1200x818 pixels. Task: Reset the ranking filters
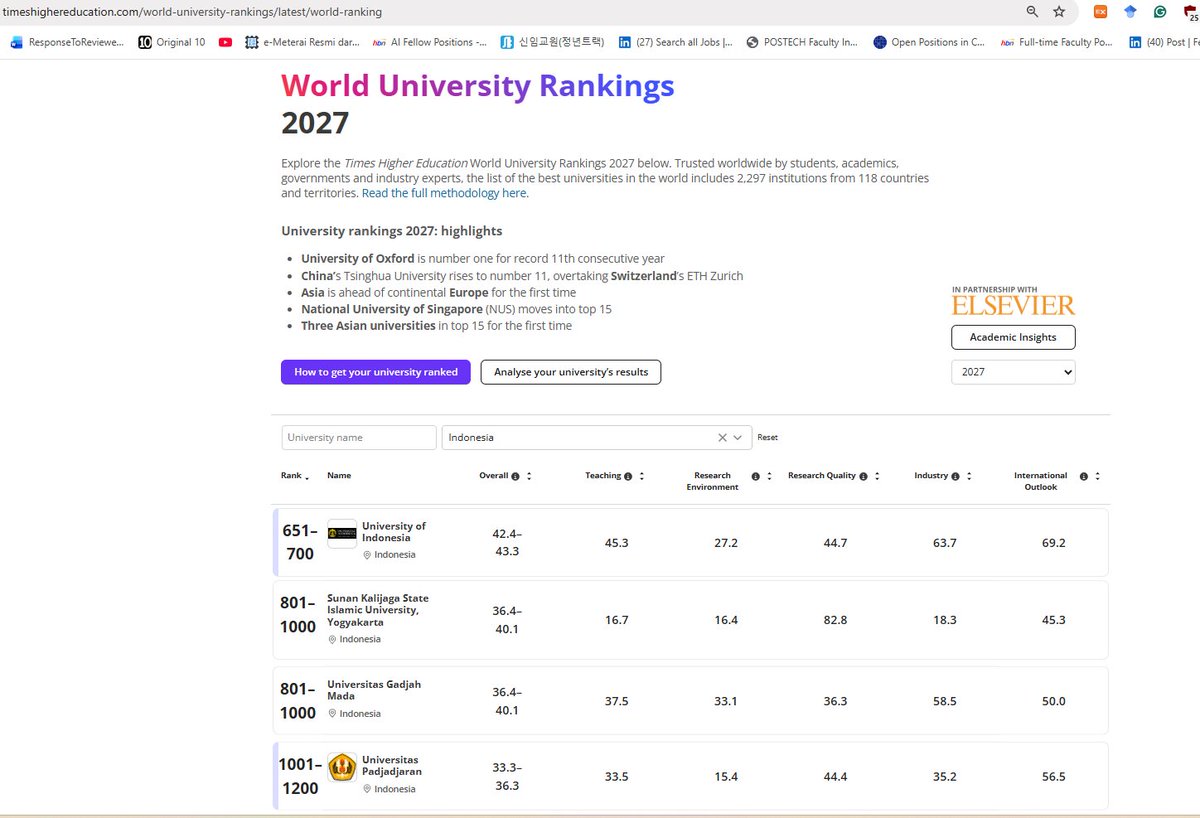(767, 438)
